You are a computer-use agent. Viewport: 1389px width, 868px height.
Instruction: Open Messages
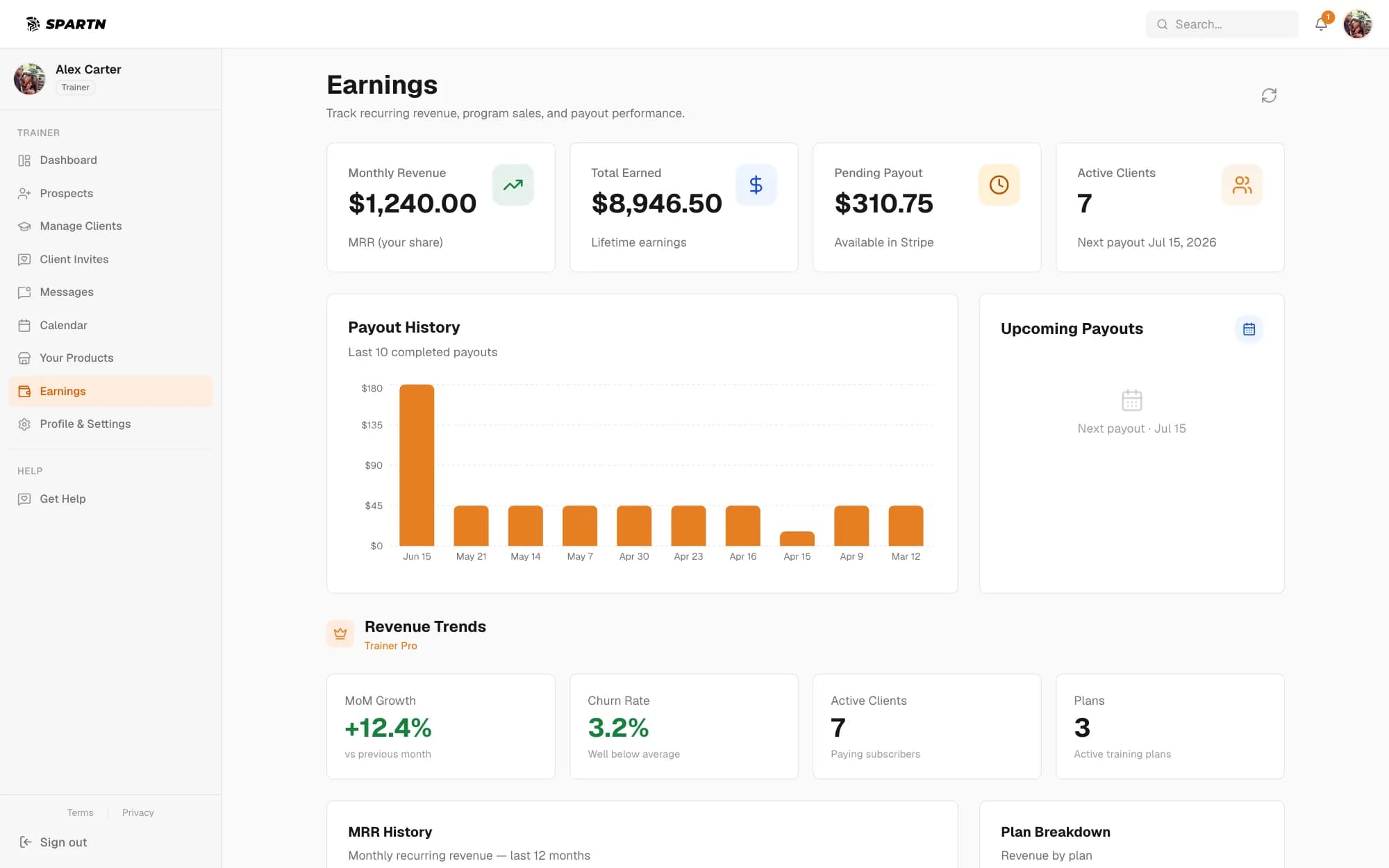(110, 292)
